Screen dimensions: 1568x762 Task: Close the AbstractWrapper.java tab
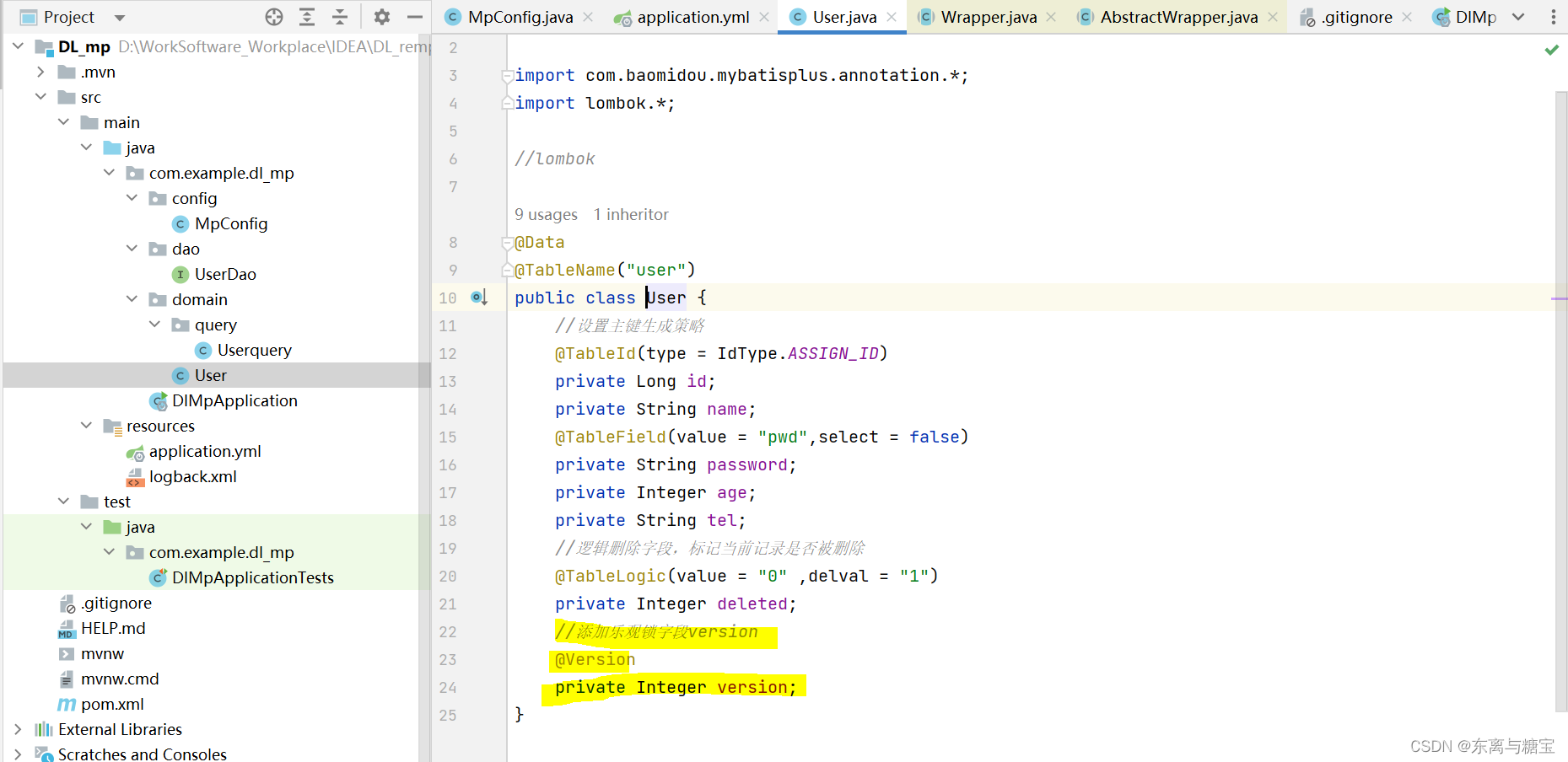tap(1273, 17)
